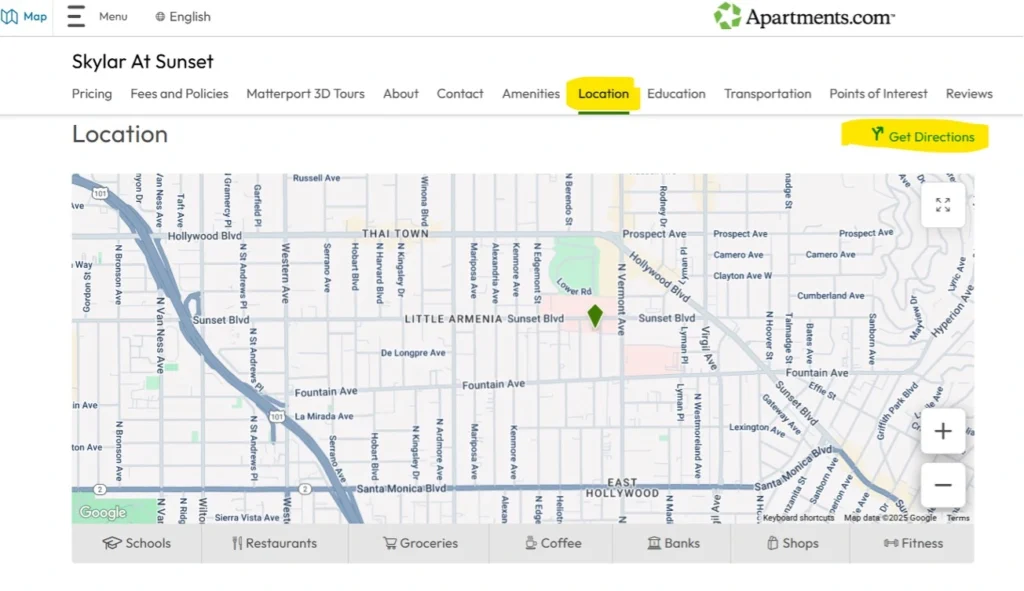Open the map Keyboard shortcuts link
The height and width of the screenshot is (591, 1024).
(798, 518)
